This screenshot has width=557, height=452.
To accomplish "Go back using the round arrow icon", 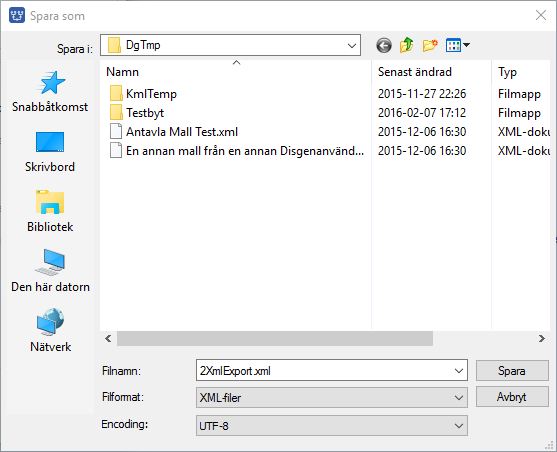I will 384,45.
